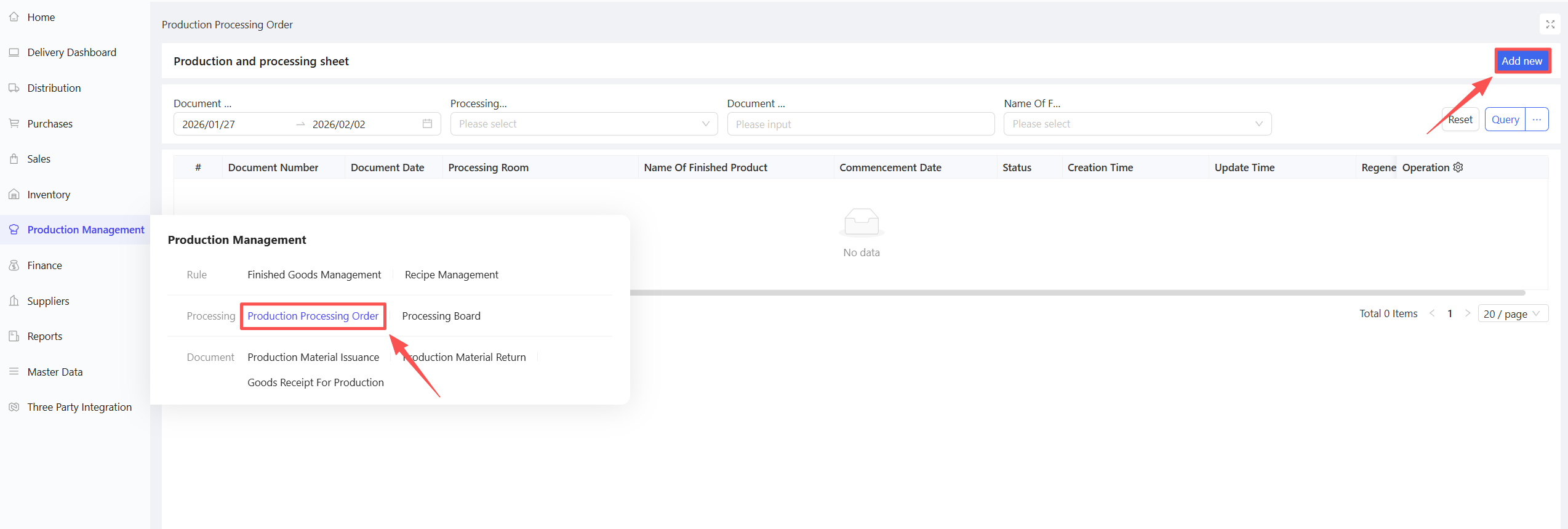Expand the Processing room dropdown
The image size is (1568, 529).
[x=583, y=124]
